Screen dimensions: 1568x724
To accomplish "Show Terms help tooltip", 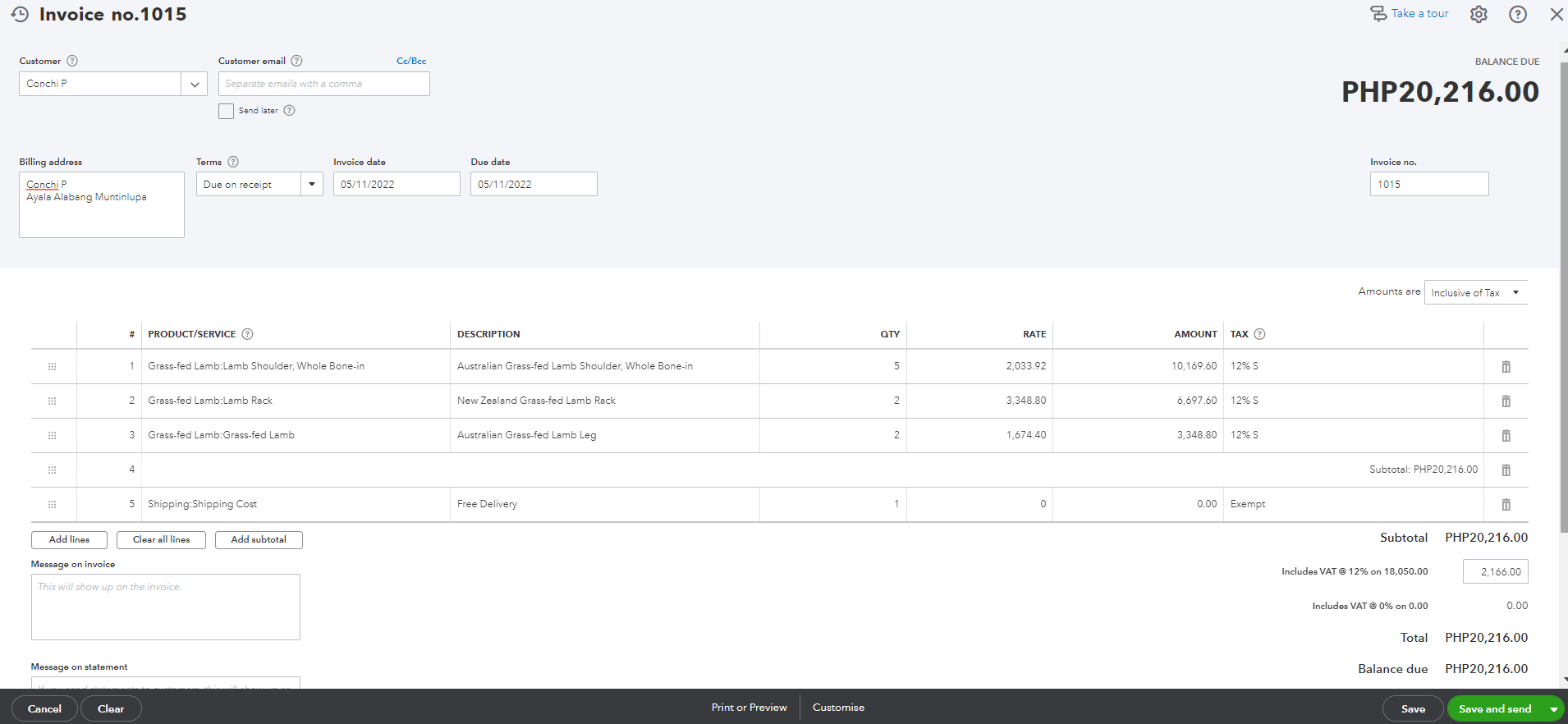I will tap(233, 162).
